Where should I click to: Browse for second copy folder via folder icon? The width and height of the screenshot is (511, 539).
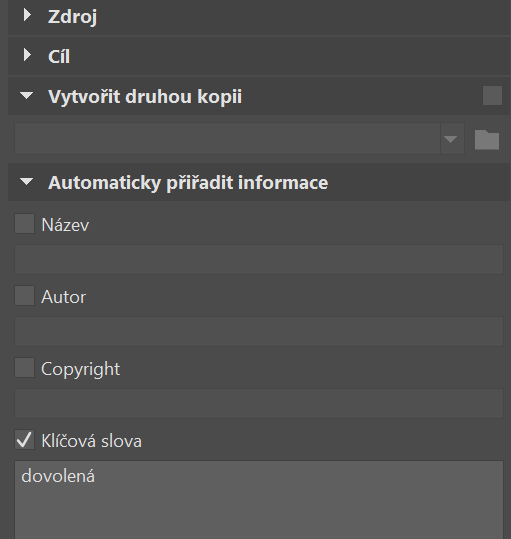pos(487,139)
